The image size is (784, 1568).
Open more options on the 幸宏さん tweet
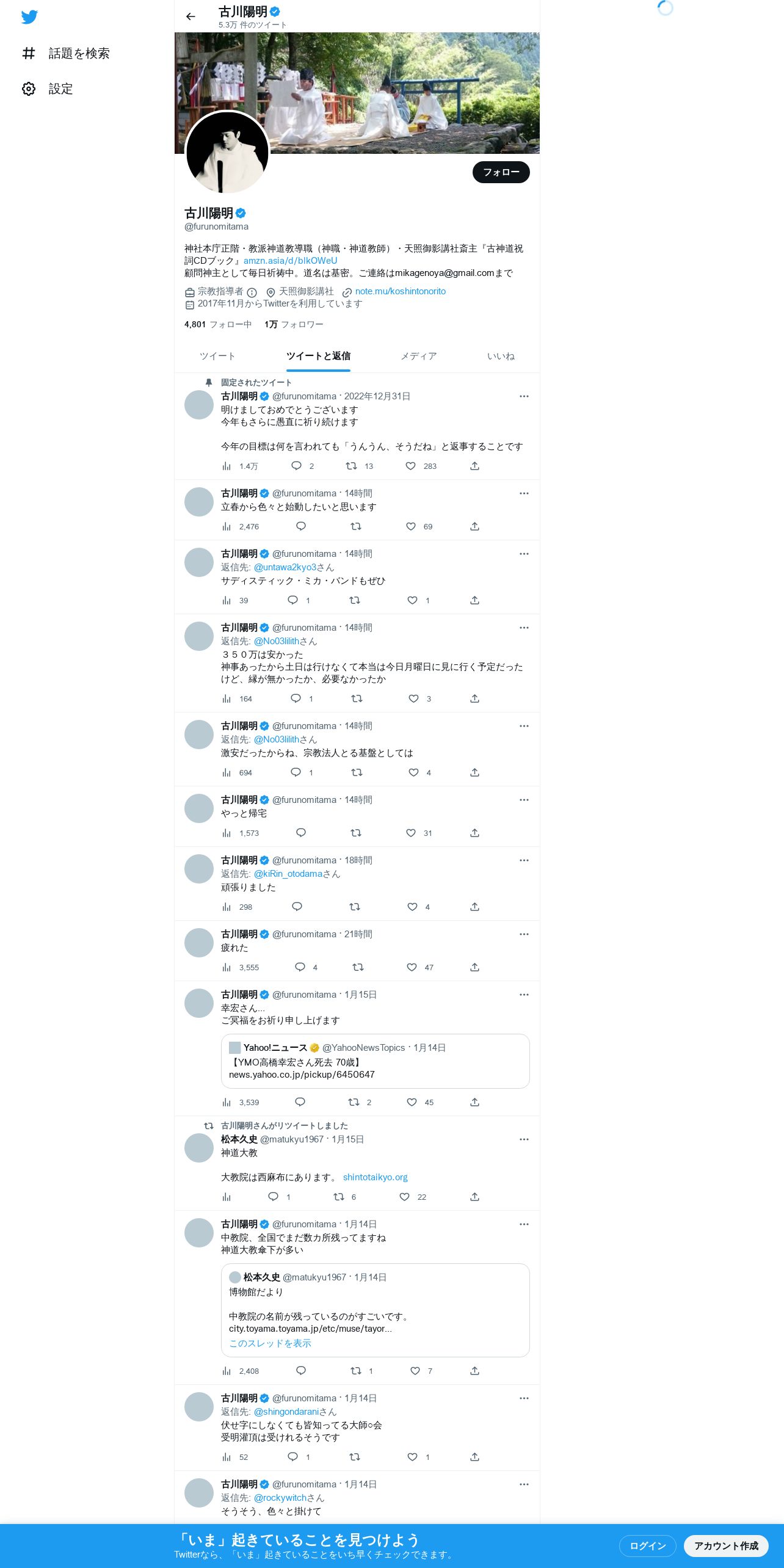pos(524,995)
